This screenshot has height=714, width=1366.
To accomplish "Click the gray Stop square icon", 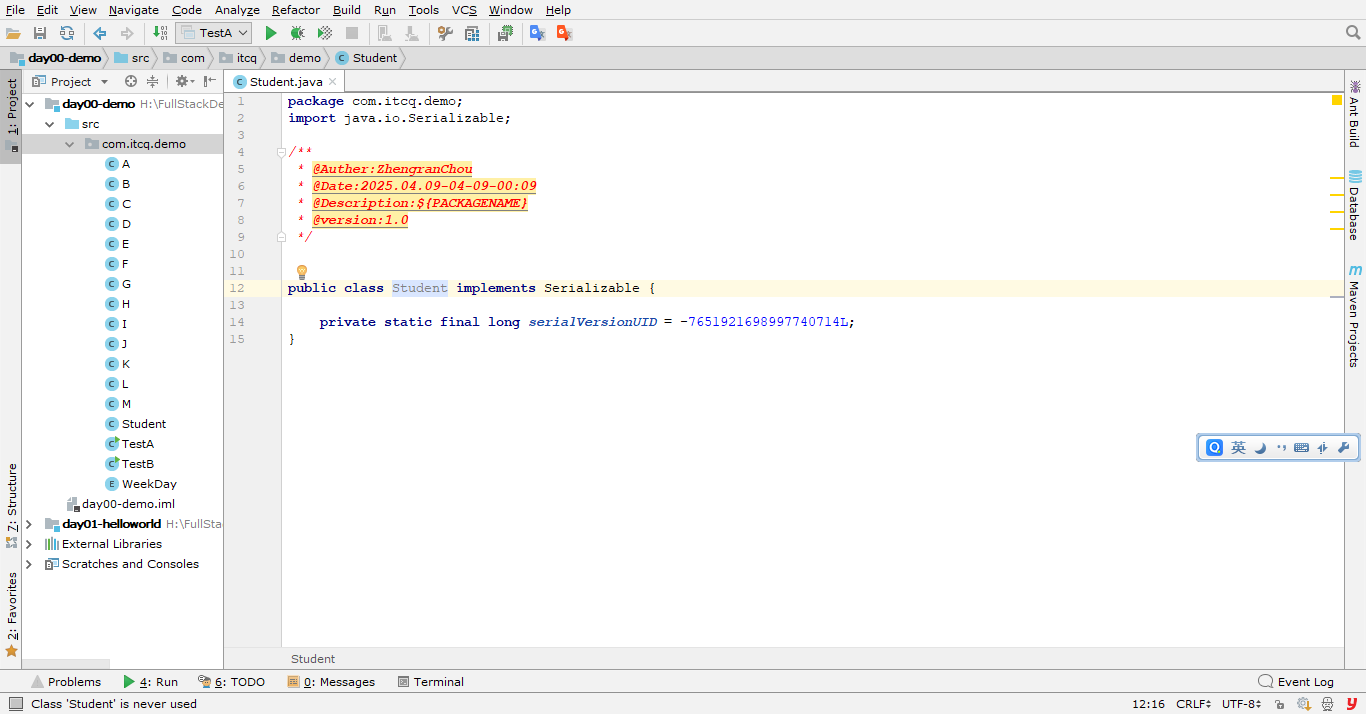I will [352, 33].
